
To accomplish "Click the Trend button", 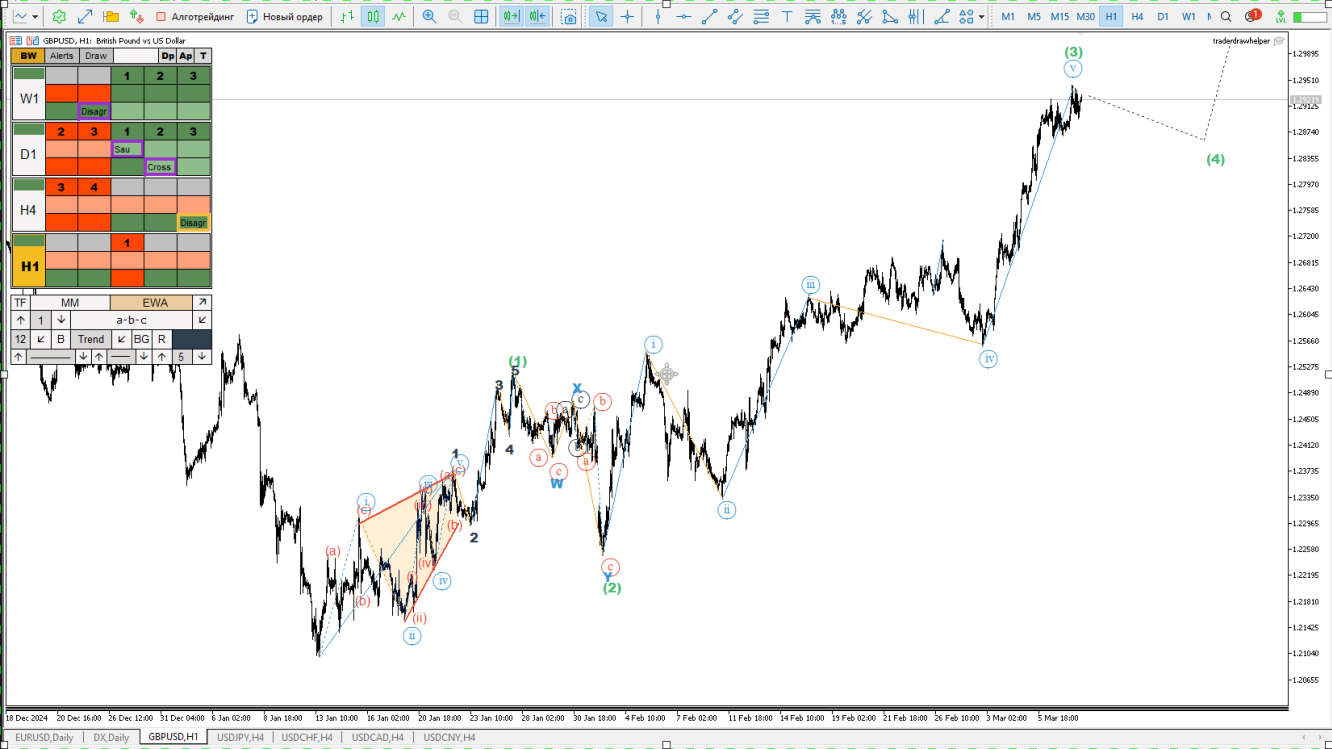I will [x=91, y=339].
